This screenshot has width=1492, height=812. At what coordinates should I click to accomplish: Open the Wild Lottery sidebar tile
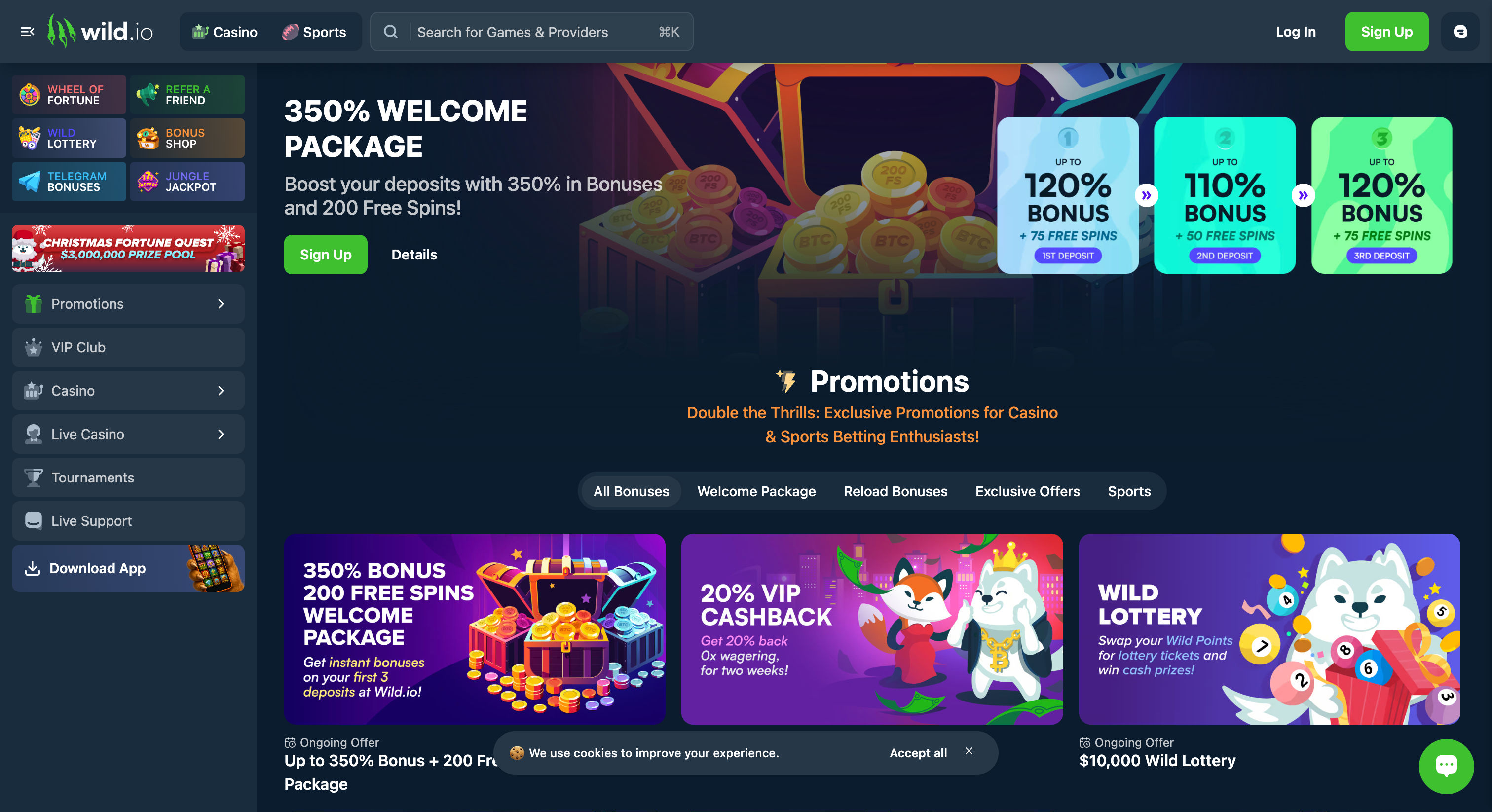(69, 138)
